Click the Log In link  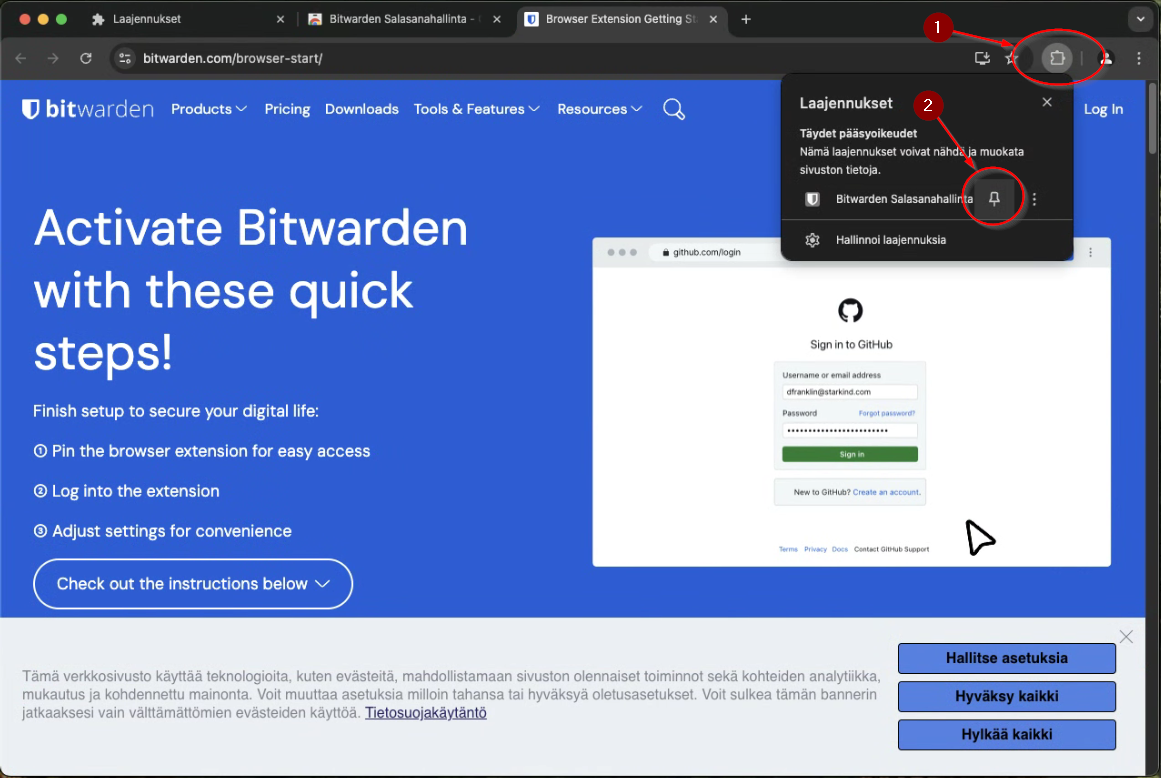1103,109
